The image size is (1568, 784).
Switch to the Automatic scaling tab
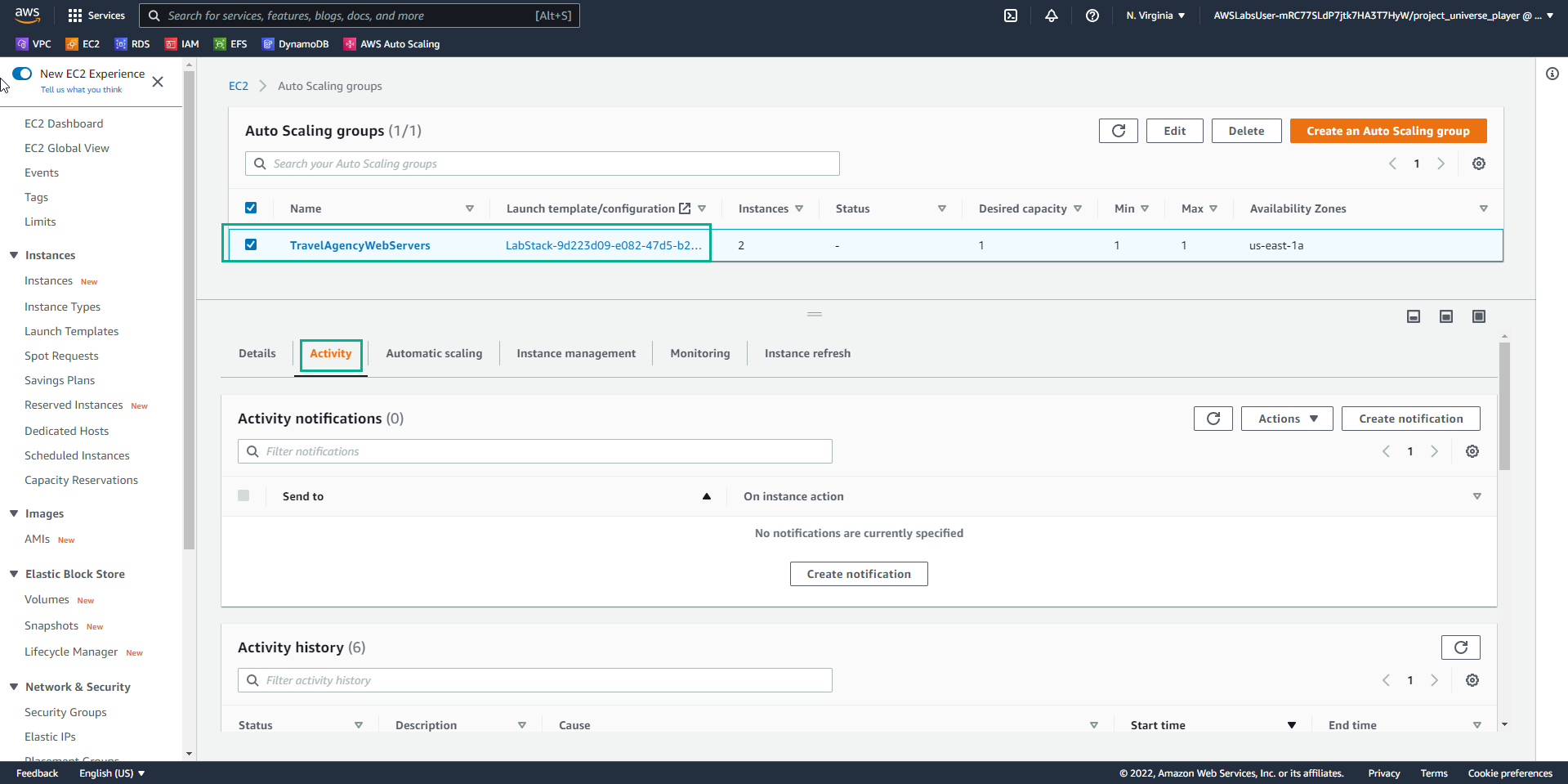click(x=434, y=353)
